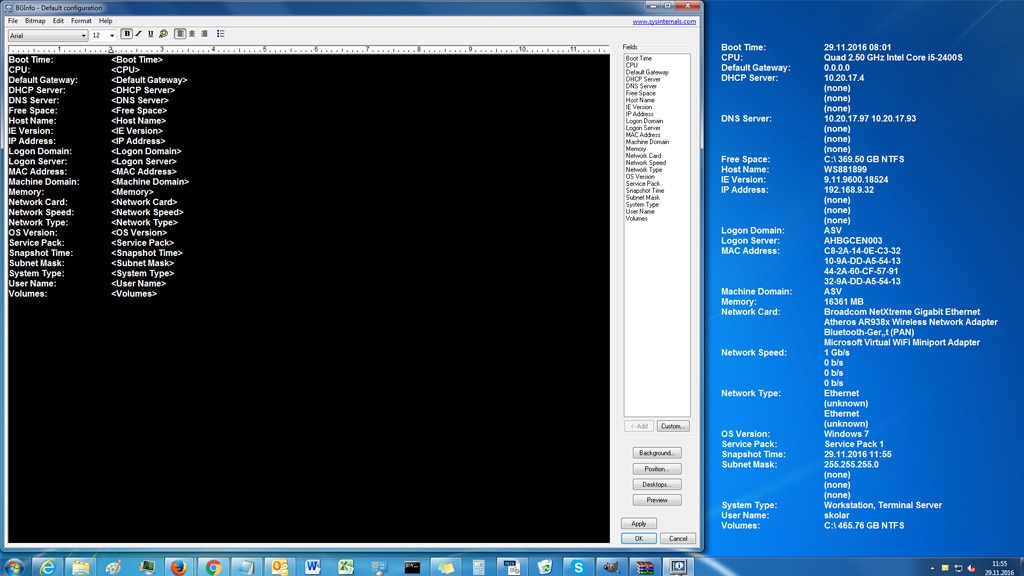Click the Apply button

pyautogui.click(x=639, y=524)
